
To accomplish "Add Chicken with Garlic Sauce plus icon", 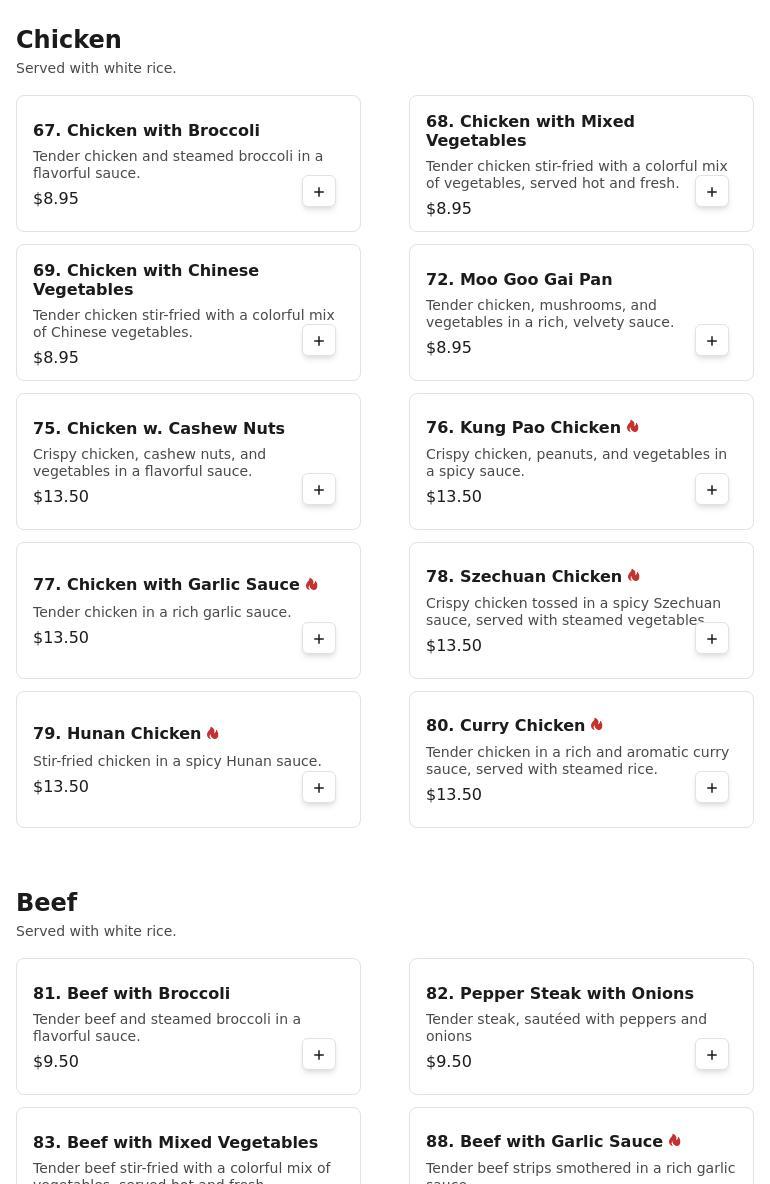I will click(x=319, y=639).
